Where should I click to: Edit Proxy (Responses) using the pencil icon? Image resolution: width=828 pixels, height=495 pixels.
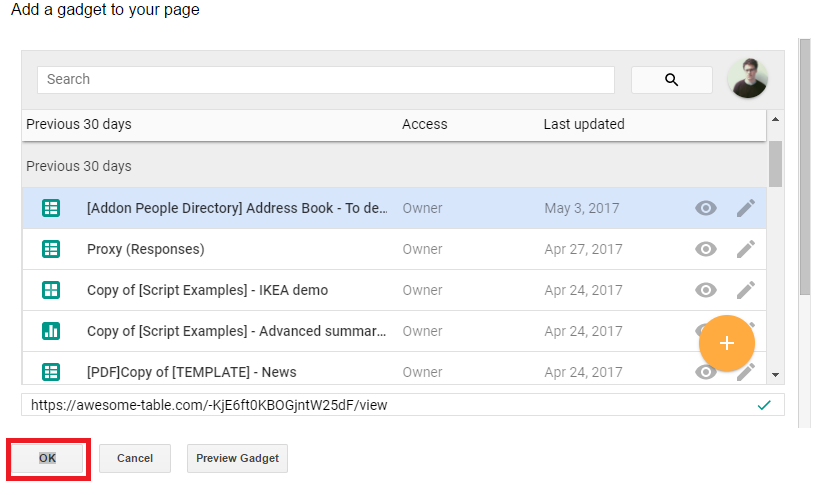pos(746,249)
